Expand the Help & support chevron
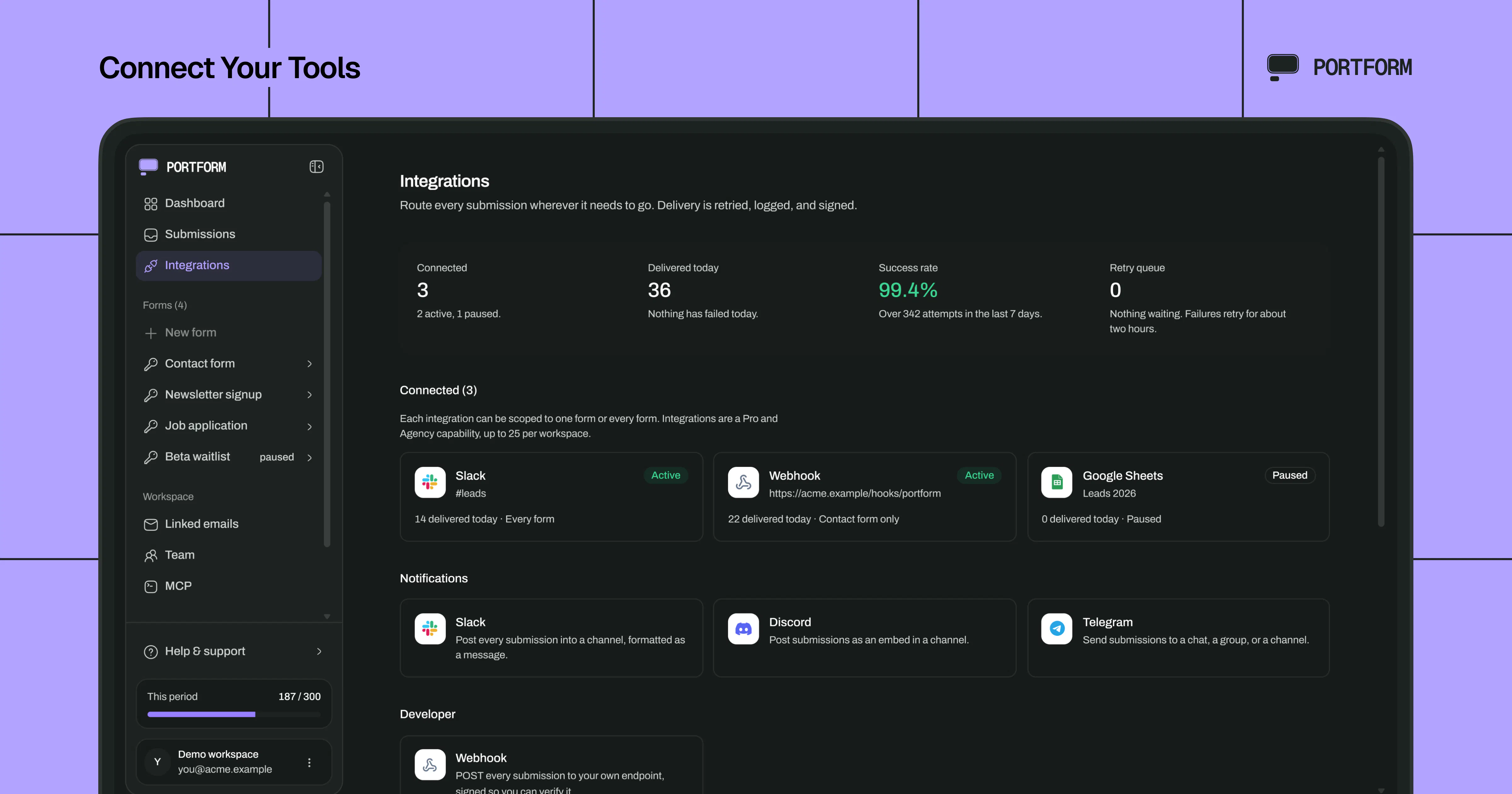The height and width of the screenshot is (794, 1512). 319,651
